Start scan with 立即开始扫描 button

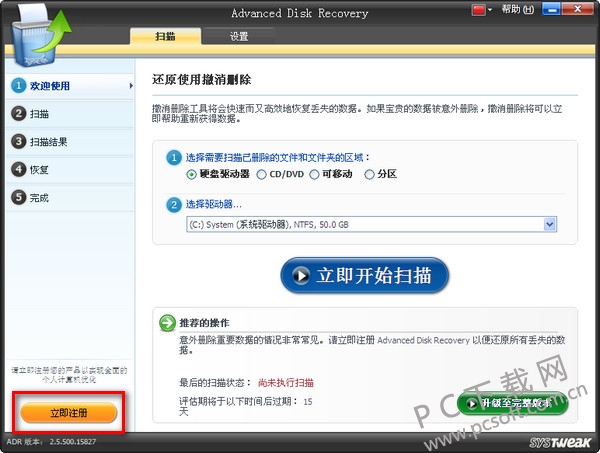click(365, 275)
